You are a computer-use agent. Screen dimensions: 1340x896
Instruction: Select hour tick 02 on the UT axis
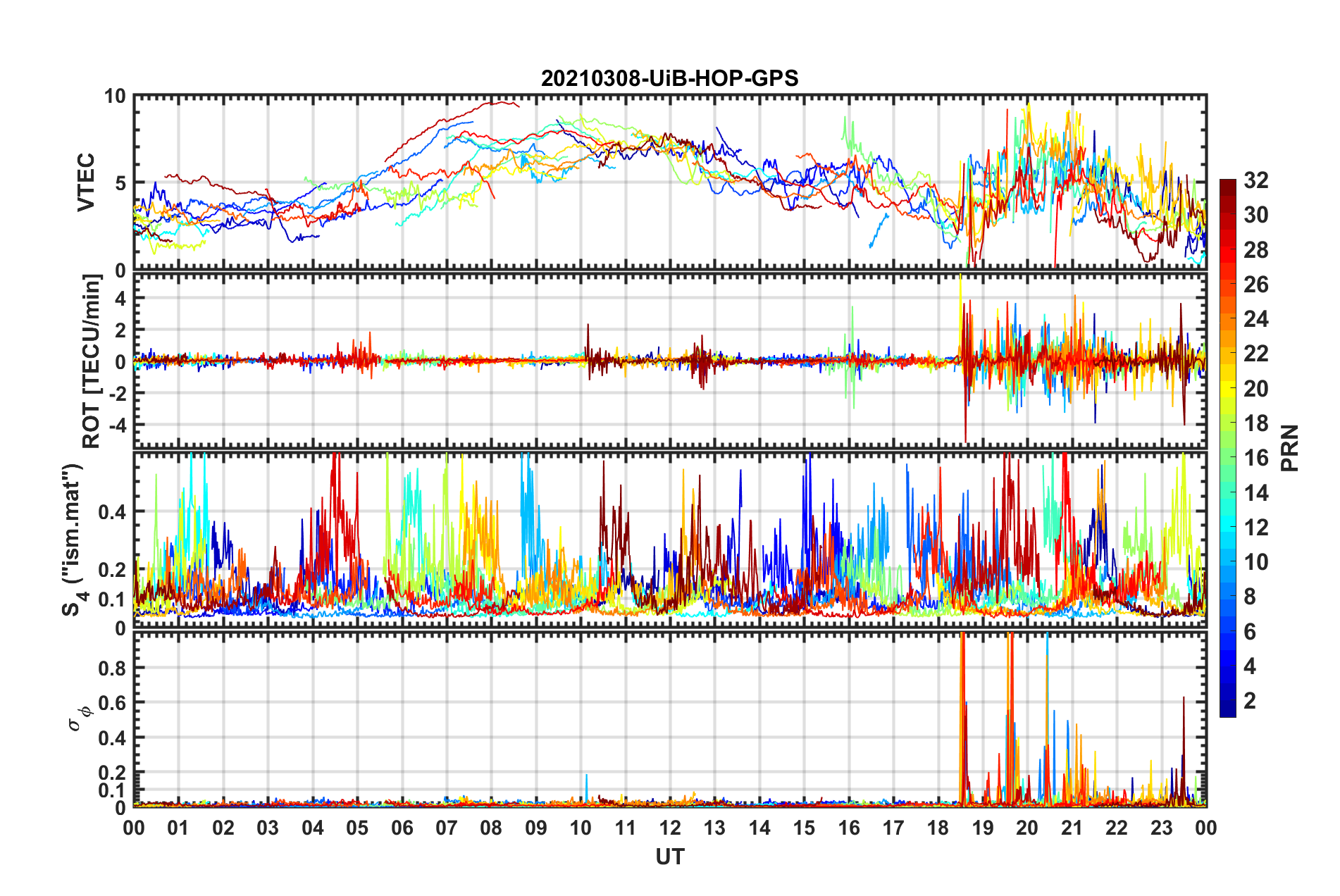(x=223, y=828)
